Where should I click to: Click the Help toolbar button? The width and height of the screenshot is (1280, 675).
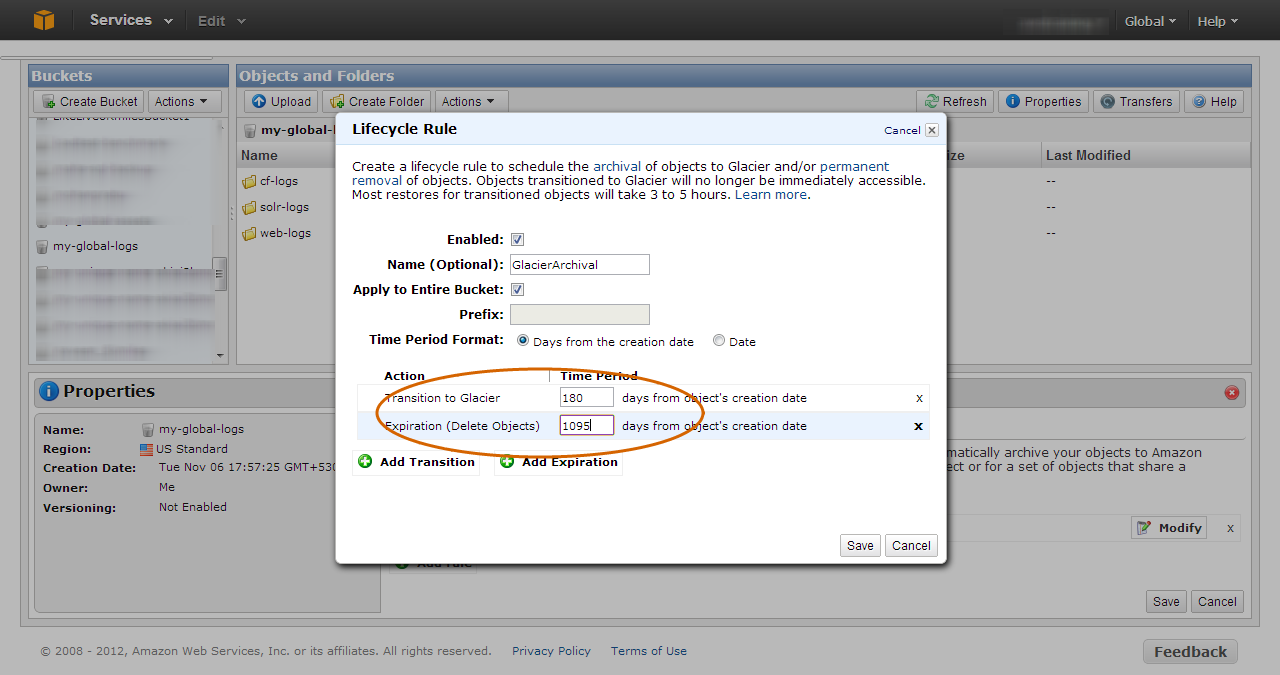(1214, 102)
